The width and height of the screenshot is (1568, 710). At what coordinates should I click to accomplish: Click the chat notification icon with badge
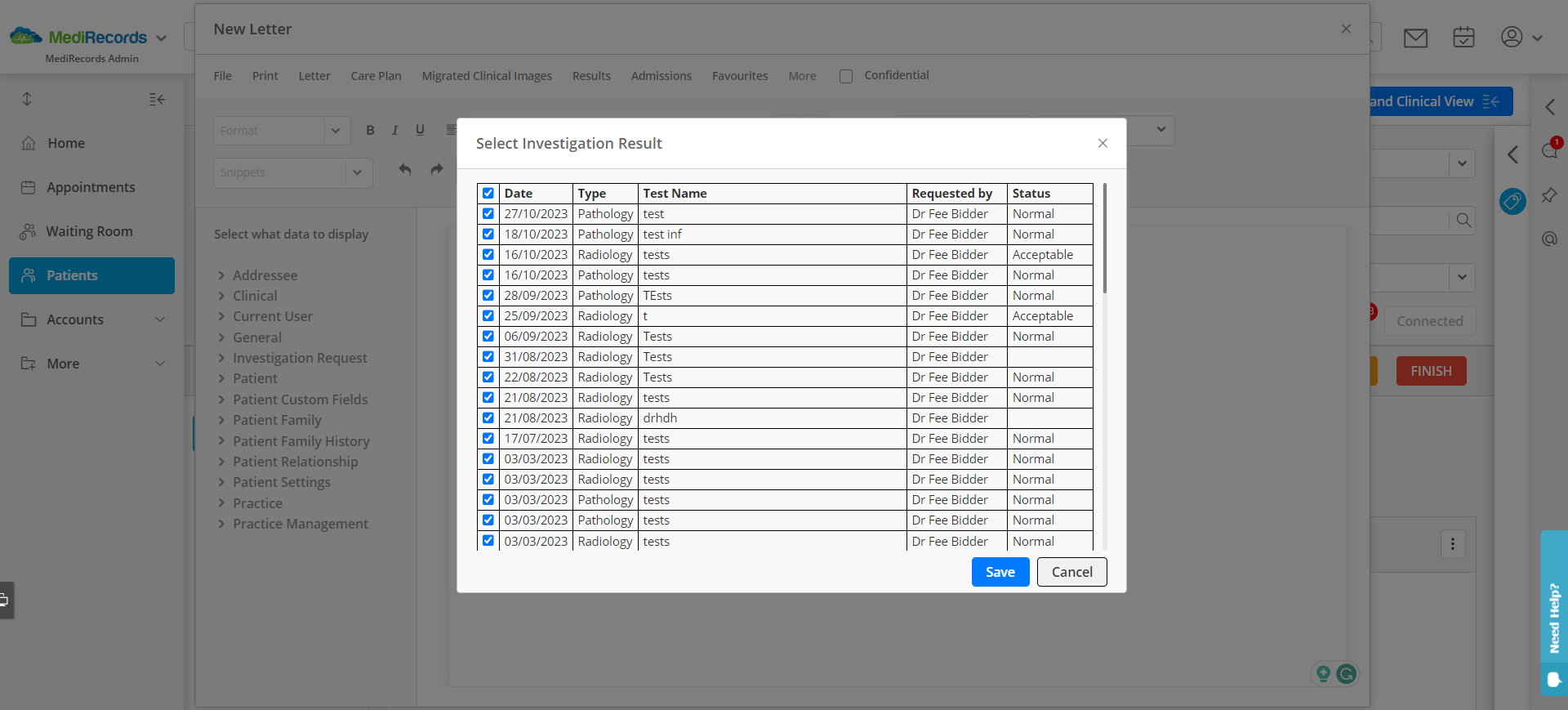tap(1551, 149)
